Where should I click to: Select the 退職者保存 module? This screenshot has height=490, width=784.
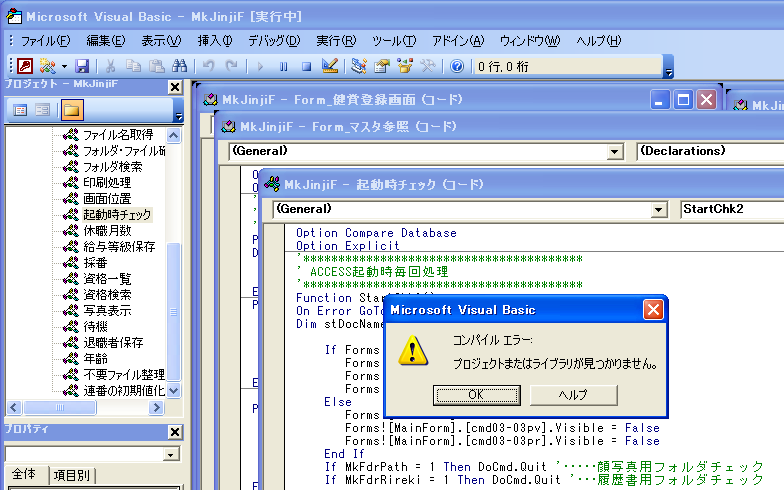click(113, 342)
